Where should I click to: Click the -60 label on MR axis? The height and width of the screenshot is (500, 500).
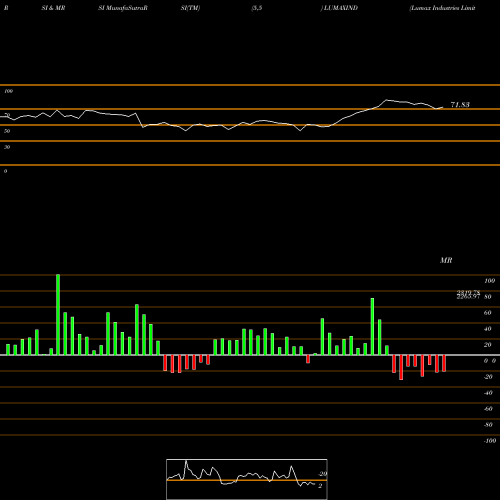[x=488, y=409]
